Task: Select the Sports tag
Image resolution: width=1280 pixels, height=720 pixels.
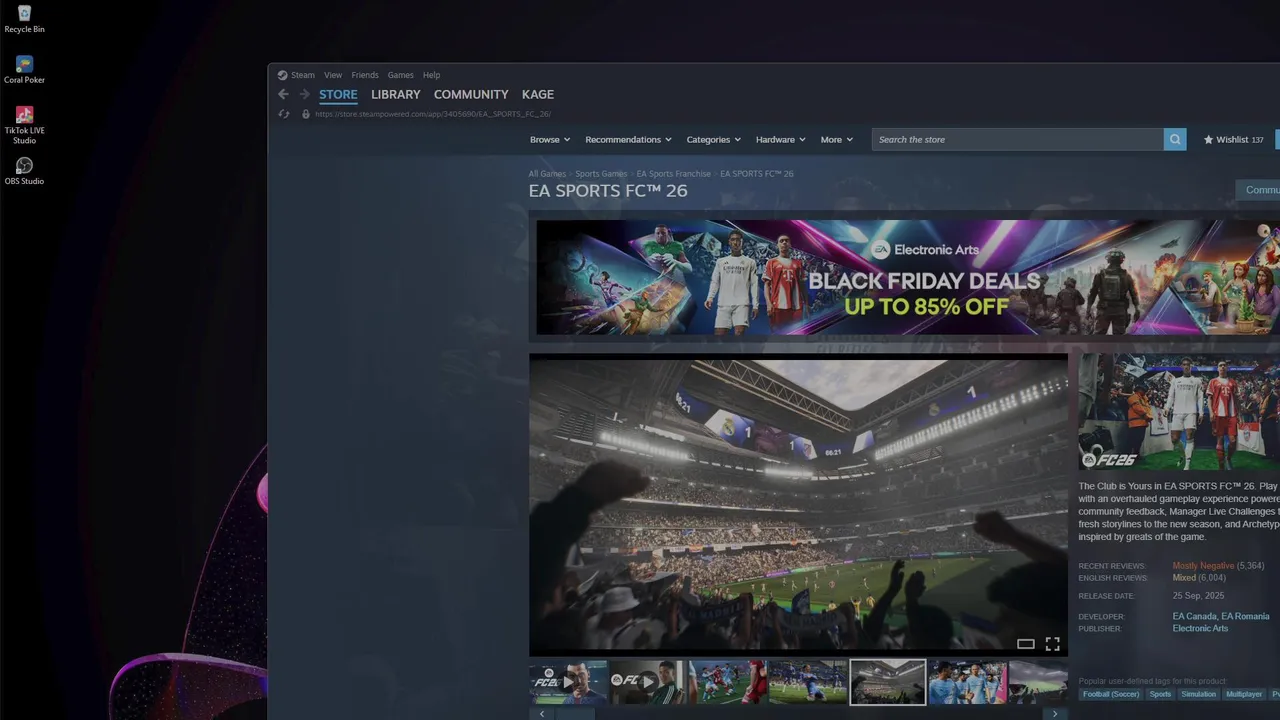Action: tap(1160, 694)
